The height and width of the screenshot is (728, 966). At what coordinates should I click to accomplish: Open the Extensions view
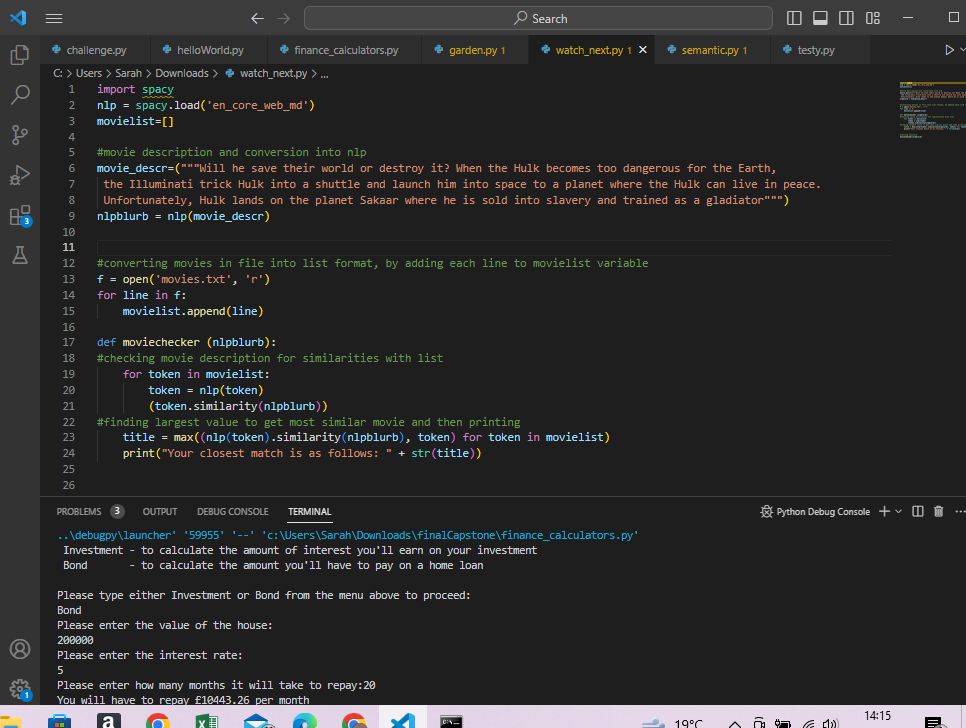[20, 215]
